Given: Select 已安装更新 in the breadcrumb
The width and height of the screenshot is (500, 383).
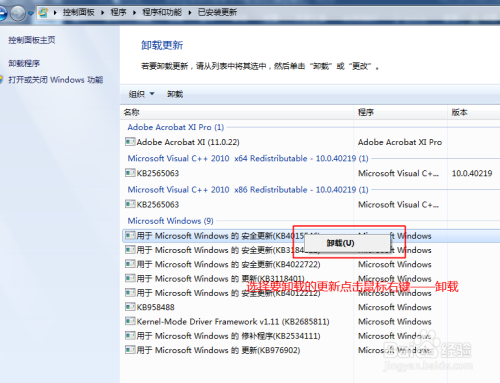Looking at the screenshot, I should [217, 13].
